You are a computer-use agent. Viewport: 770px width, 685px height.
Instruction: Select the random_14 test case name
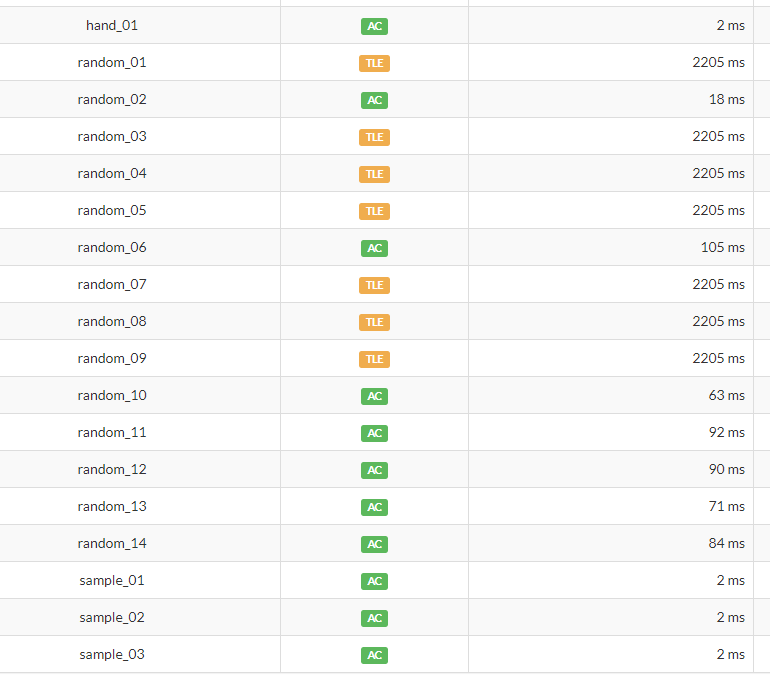[112, 544]
